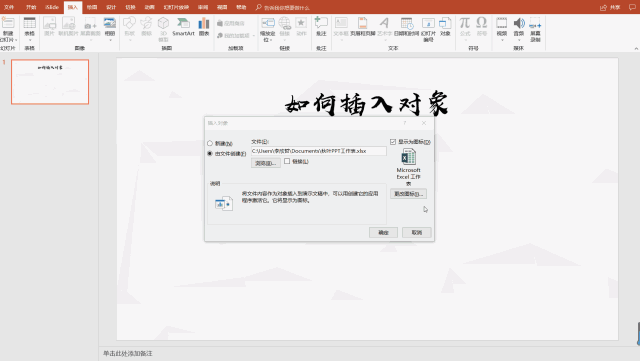
Task: Collapse the ribbon with the chevron
Action: click(x=636, y=48)
